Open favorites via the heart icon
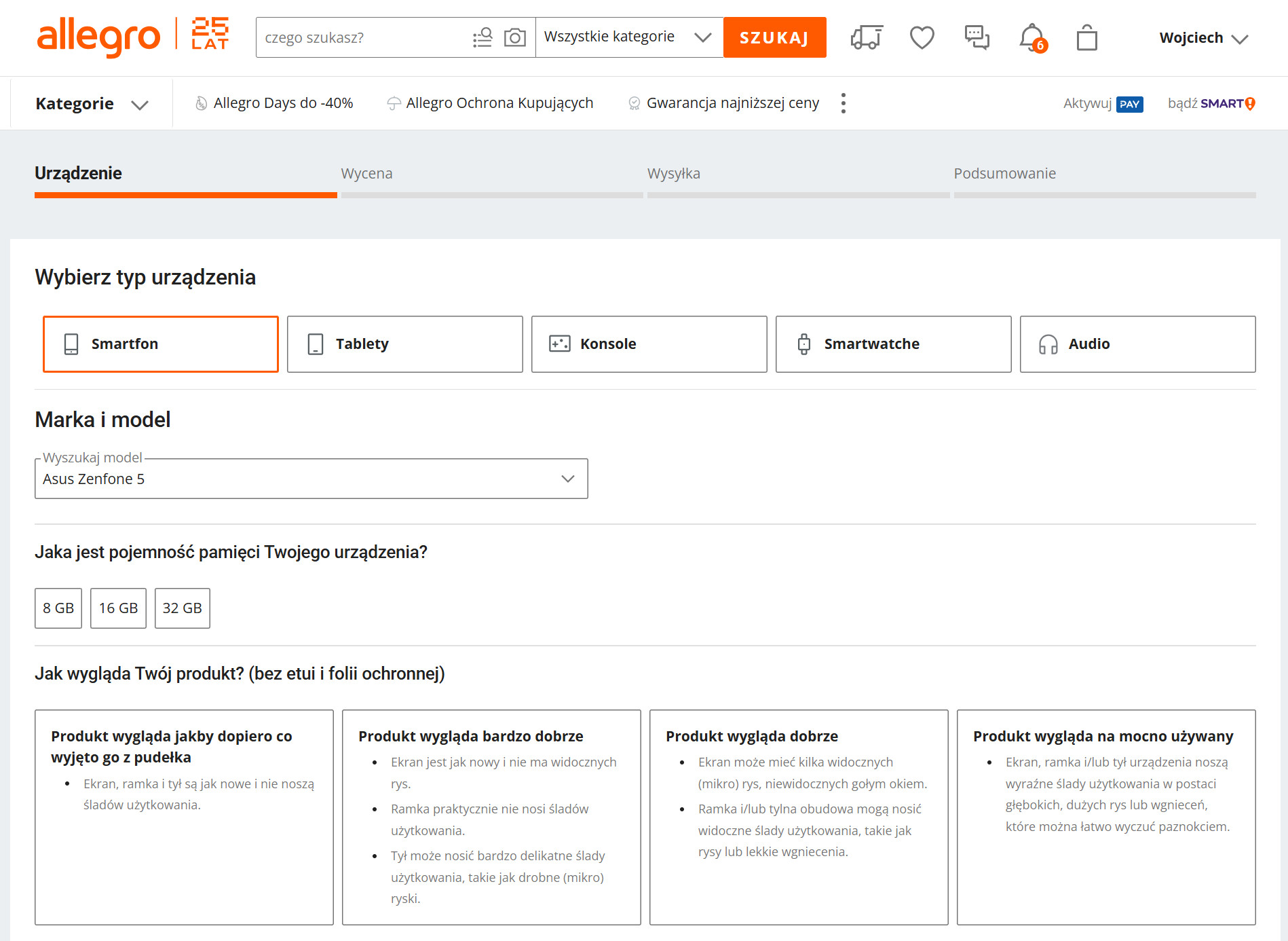 tap(922, 38)
